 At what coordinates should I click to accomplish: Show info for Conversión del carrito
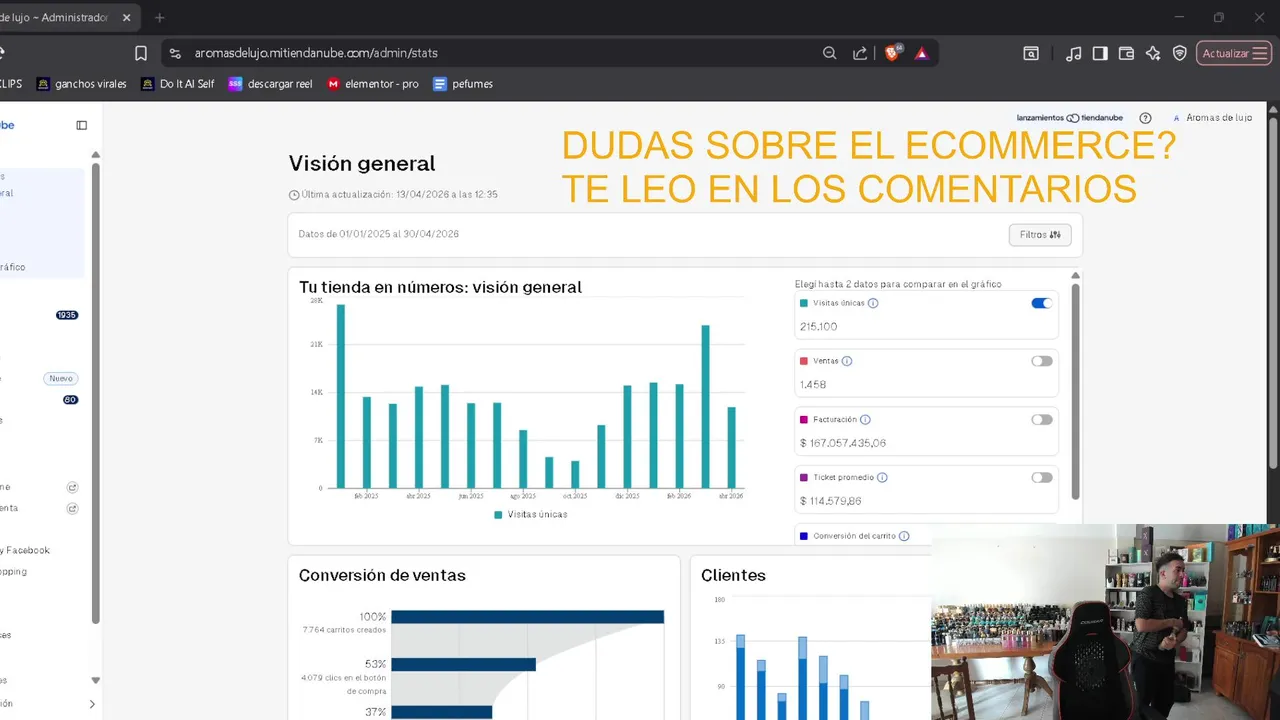click(904, 536)
